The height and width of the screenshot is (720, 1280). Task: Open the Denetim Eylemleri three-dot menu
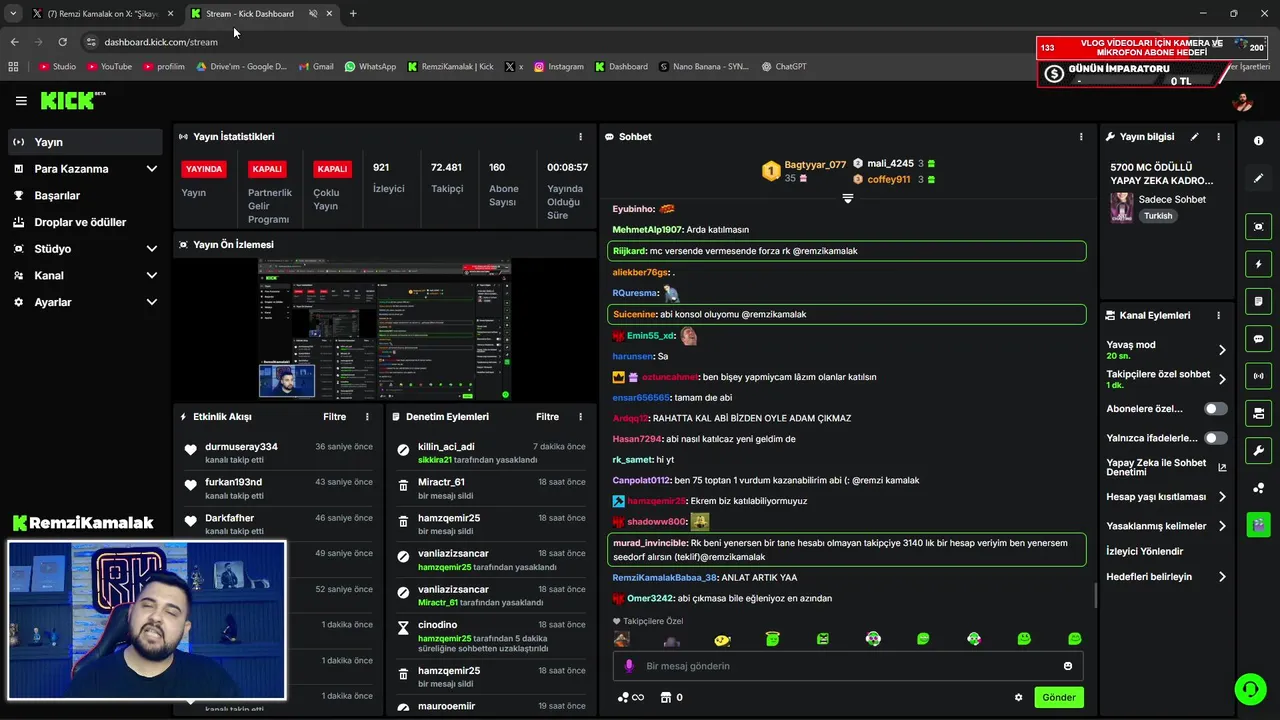point(580,417)
